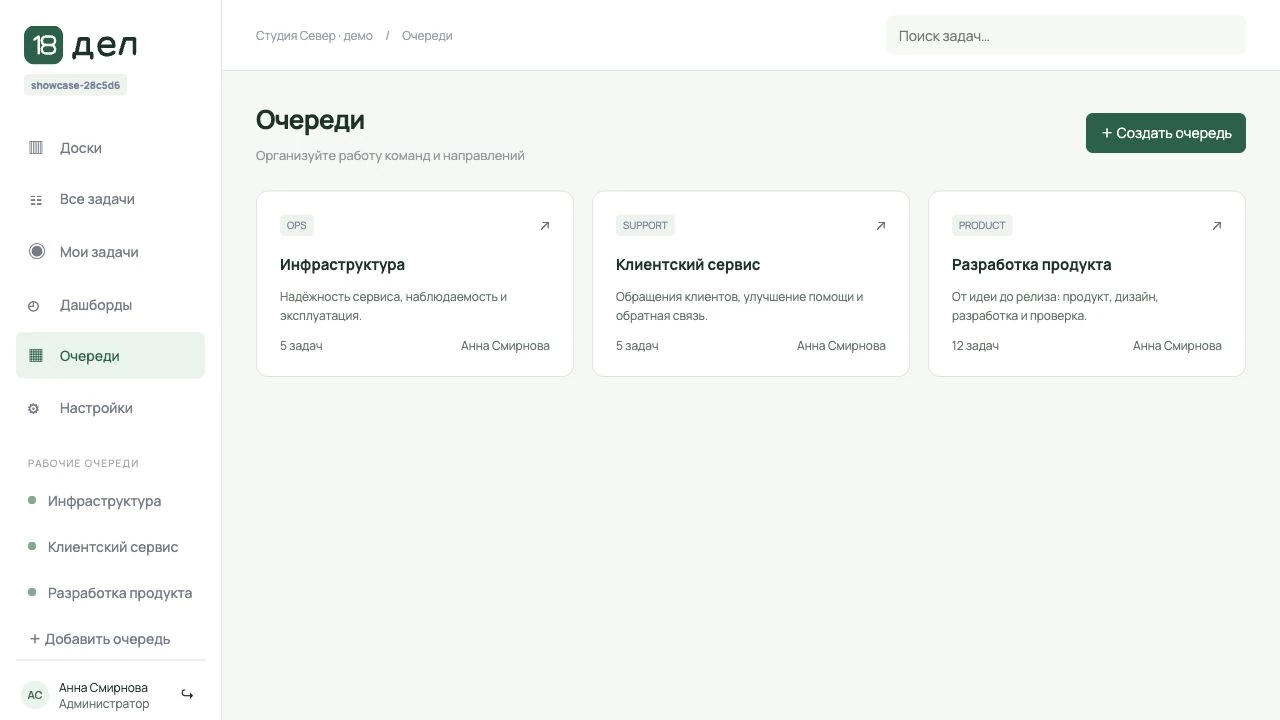This screenshot has width=1280, height=720.
Task: Click 5 задач on Клиентский сервис card
Action: point(637,346)
